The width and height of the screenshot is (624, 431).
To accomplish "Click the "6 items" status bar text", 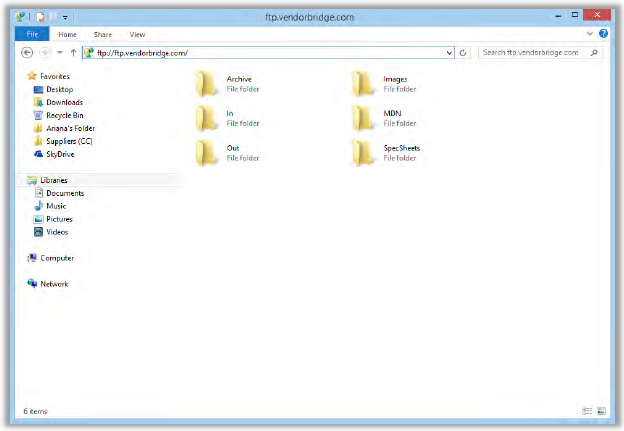I will tap(35, 411).
